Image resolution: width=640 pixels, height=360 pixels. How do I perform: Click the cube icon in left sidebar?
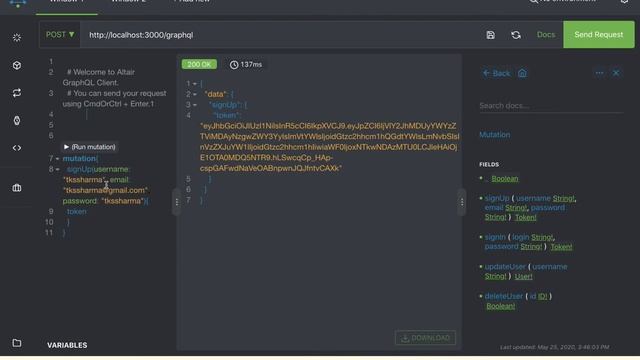click(17, 65)
